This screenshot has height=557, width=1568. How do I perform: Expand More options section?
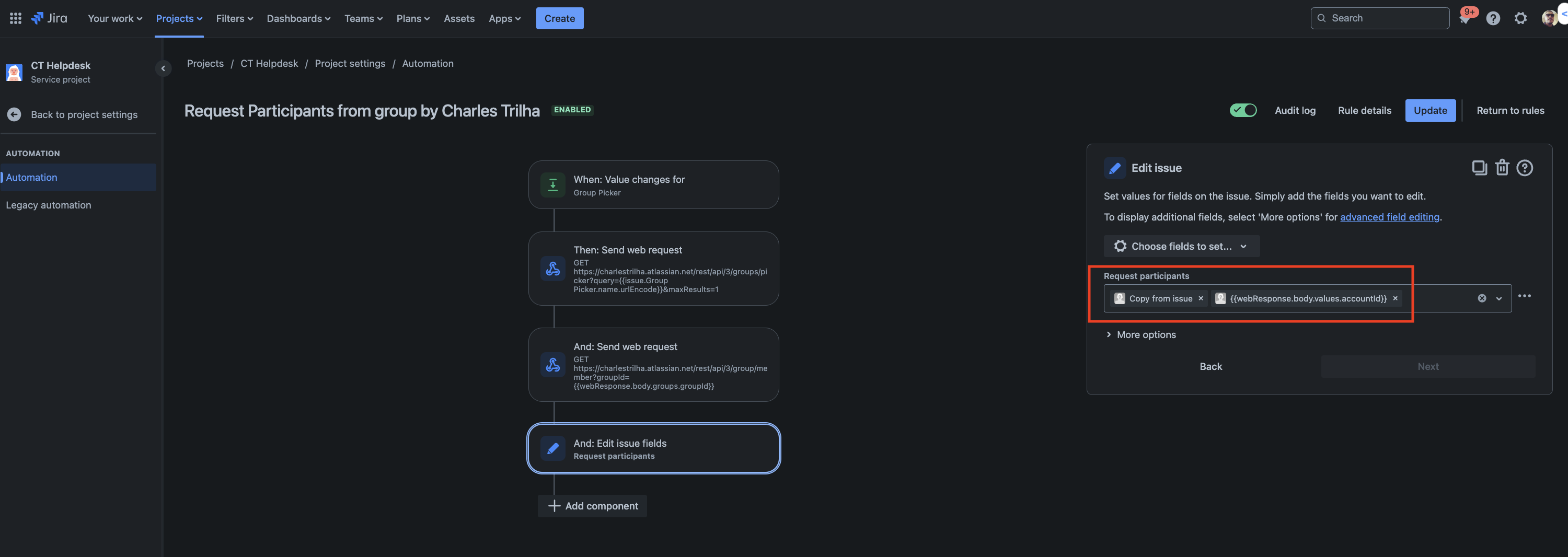tap(1140, 335)
